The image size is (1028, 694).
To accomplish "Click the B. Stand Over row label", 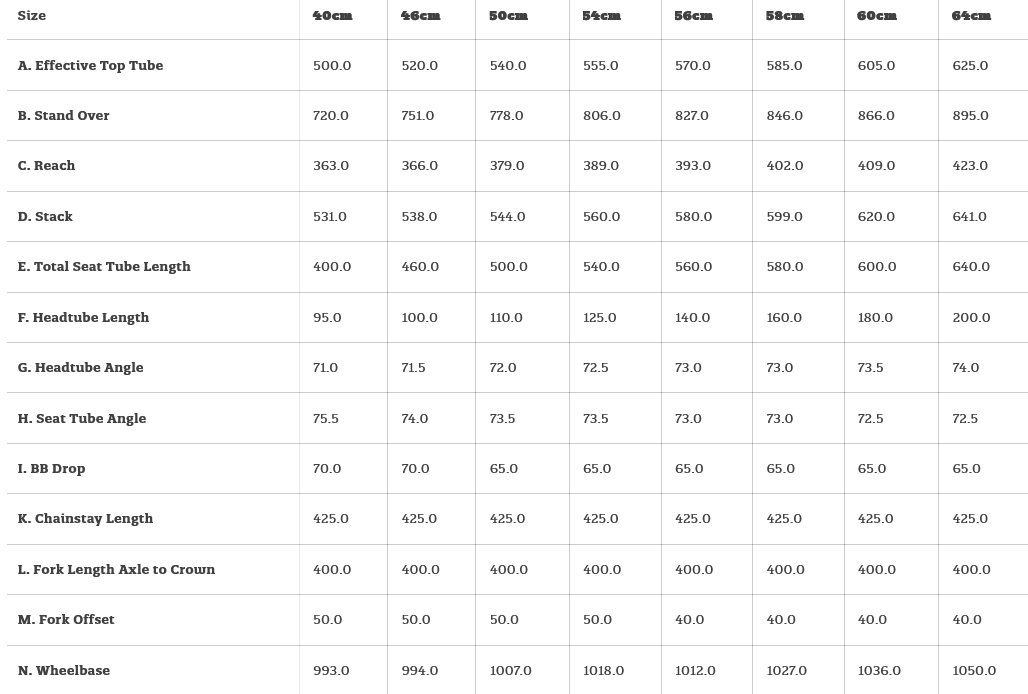I will coord(63,116).
